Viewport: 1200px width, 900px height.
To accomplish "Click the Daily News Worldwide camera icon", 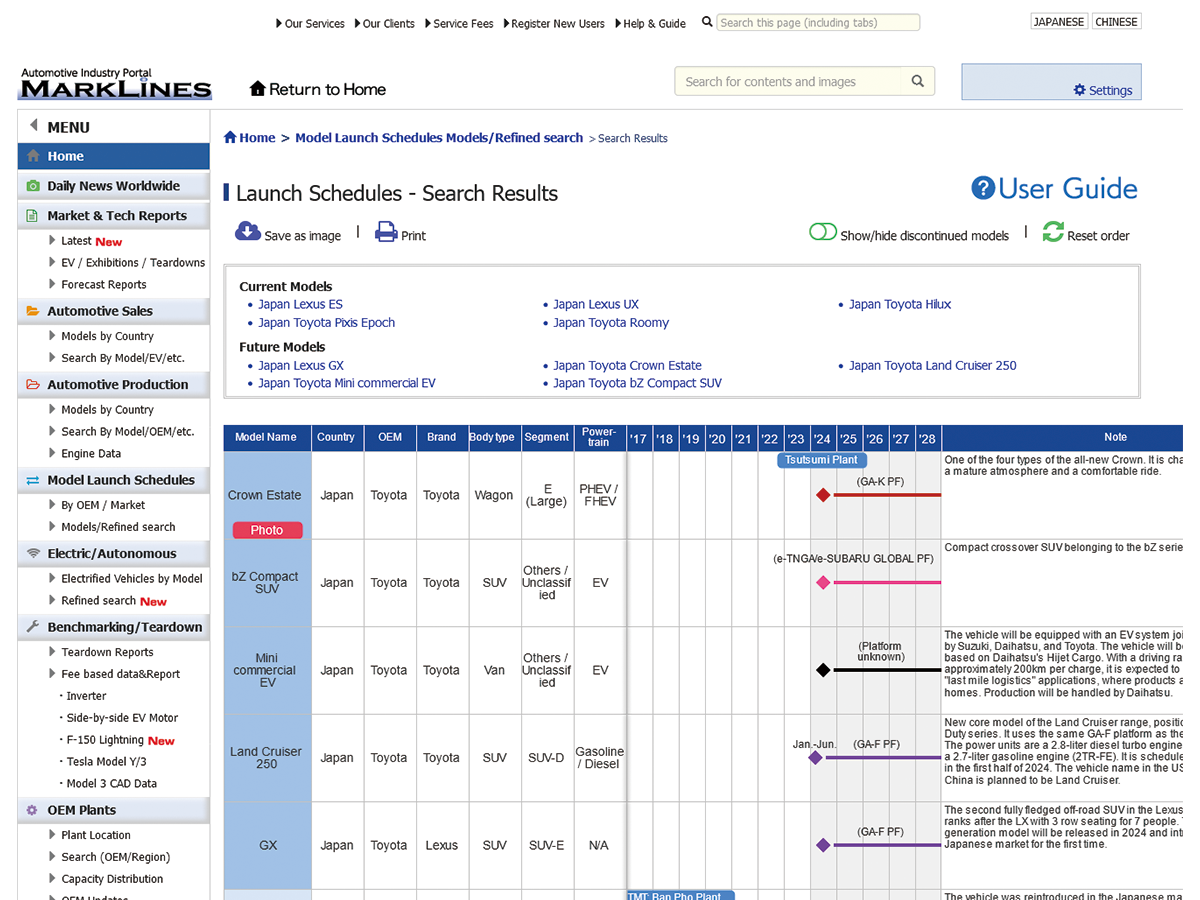I will click(x=33, y=186).
